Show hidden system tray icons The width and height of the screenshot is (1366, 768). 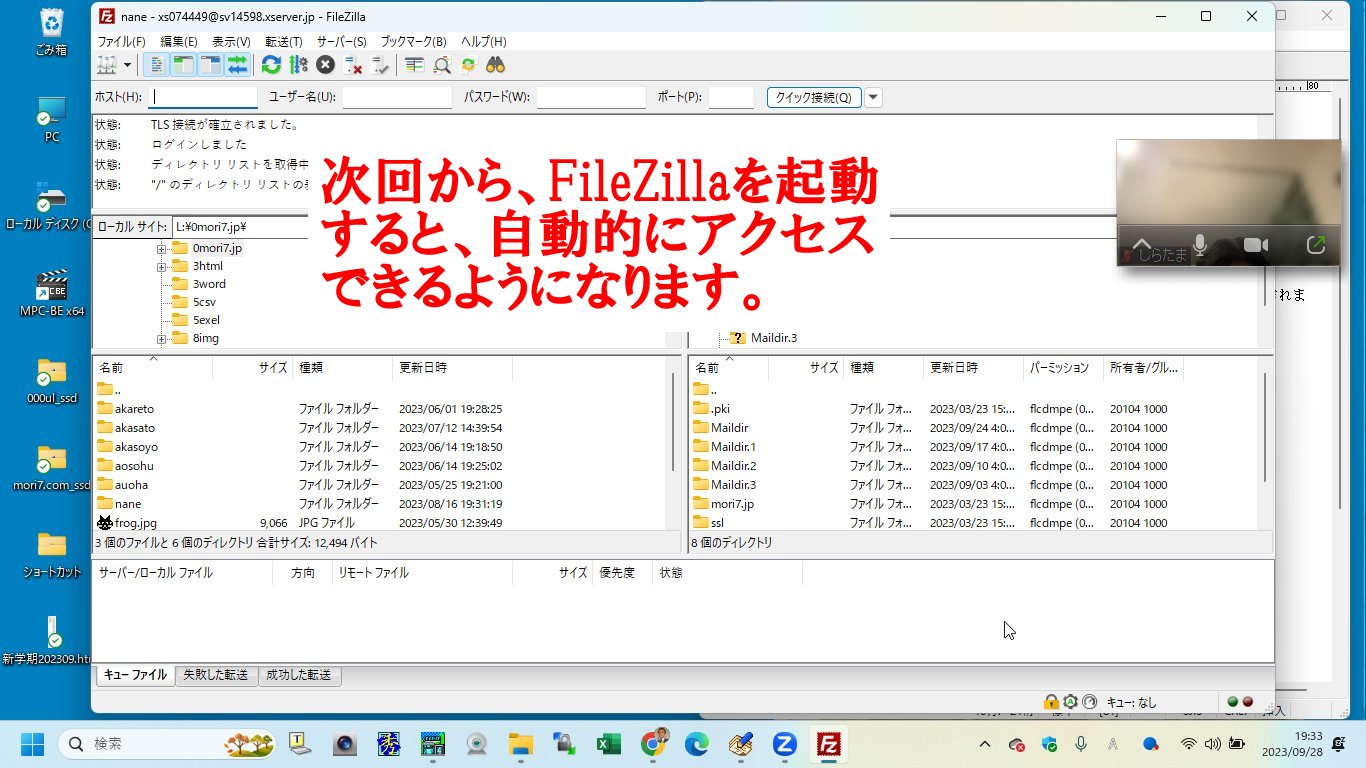[985, 744]
